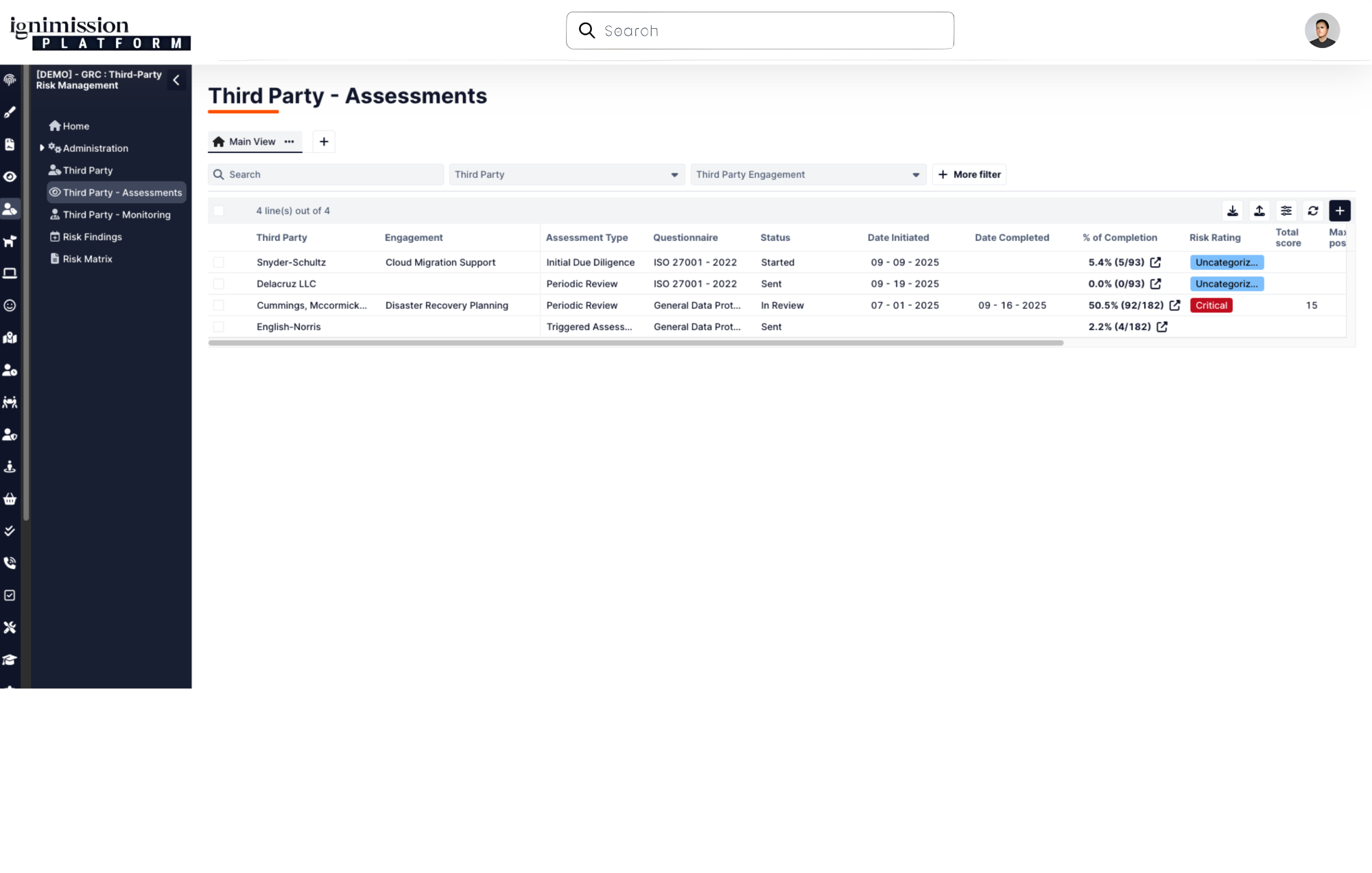Toggle the select-all checkbox in table header
This screenshot has height=873, width=1372.
click(x=218, y=211)
